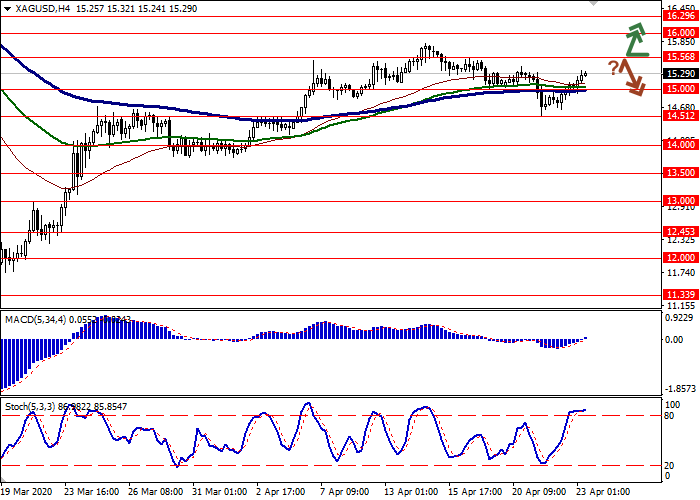Click the 19 Mar 2020 date on time axis
The width and height of the screenshot is (700, 500).
[x=28, y=492]
